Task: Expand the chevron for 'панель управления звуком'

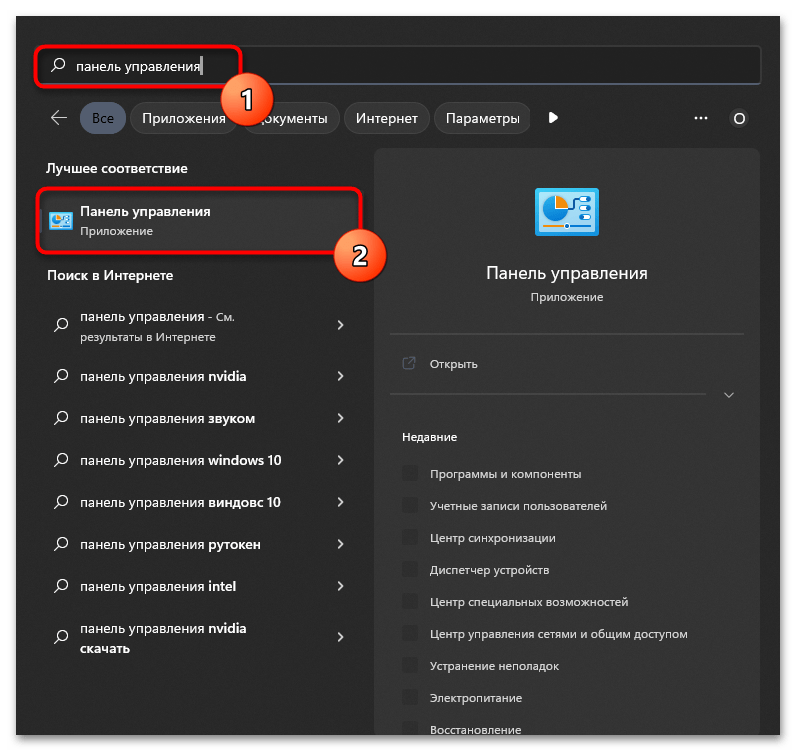Action: [x=341, y=418]
